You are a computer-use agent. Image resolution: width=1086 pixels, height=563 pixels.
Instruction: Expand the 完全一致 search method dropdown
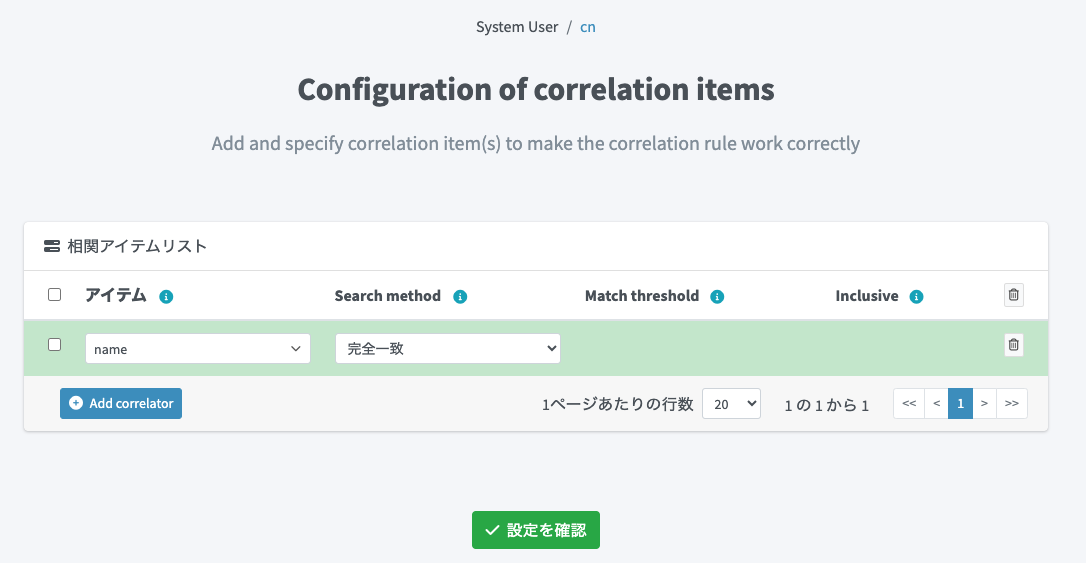tap(448, 349)
